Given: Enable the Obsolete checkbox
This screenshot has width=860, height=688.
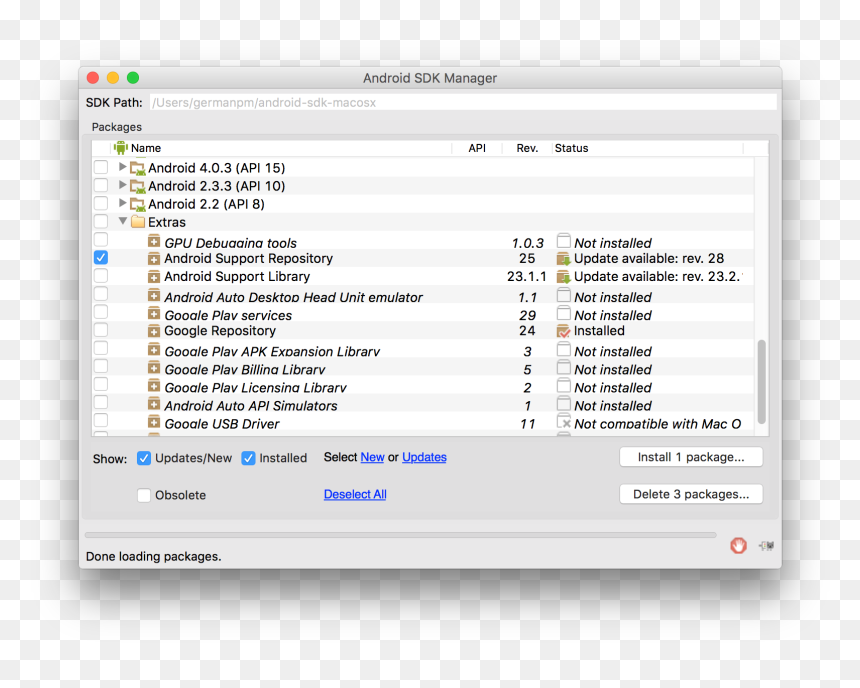Looking at the screenshot, I should tap(144, 495).
